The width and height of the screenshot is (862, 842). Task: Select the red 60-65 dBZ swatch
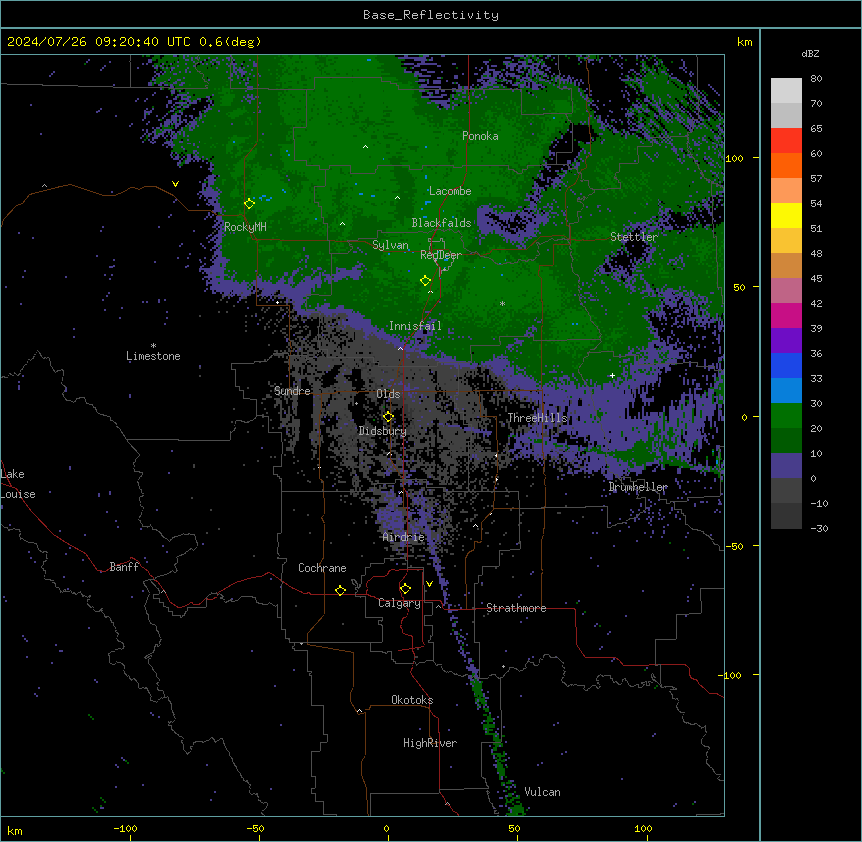tap(786, 140)
